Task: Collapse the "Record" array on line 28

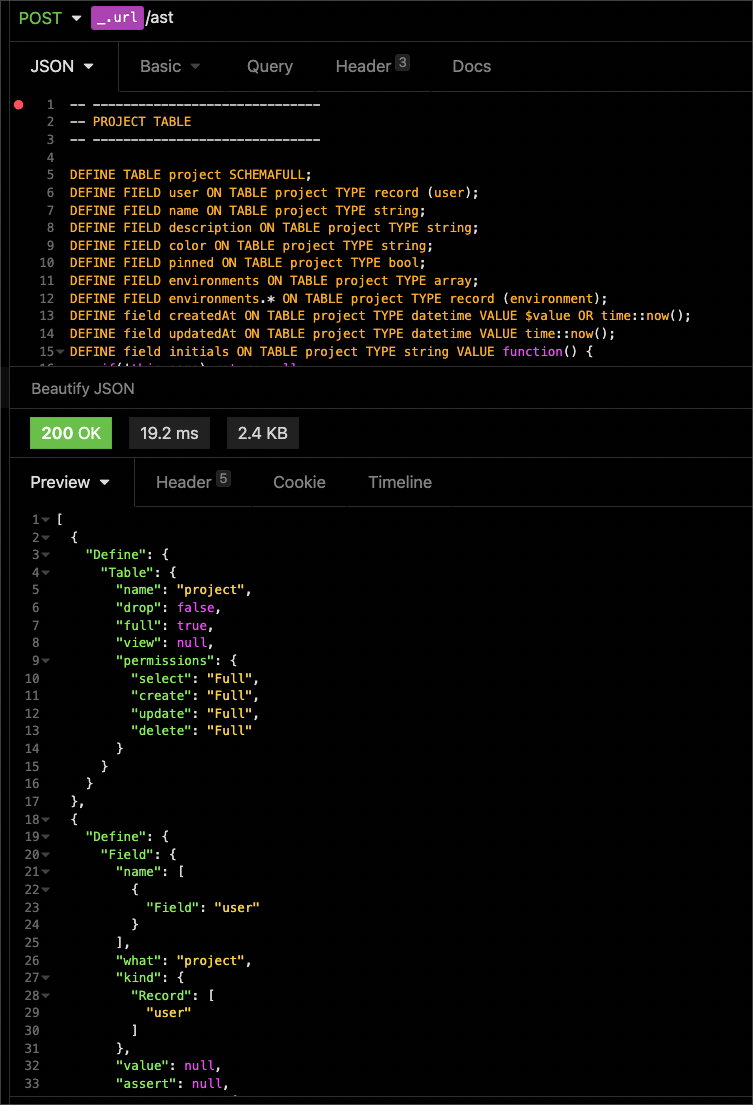Action: [46, 995]
